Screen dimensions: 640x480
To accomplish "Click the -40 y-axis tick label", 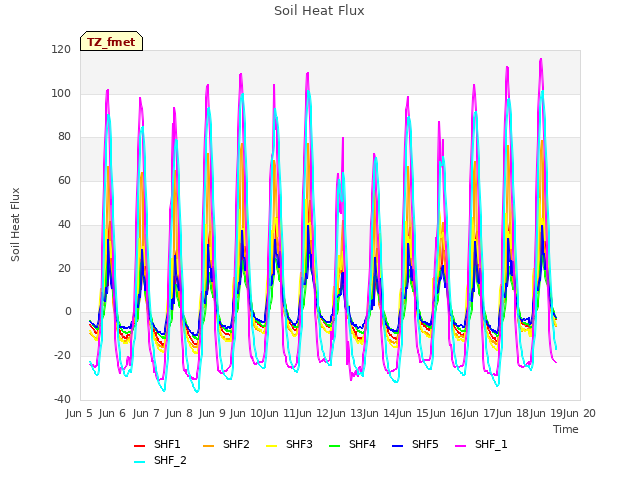I will tap(62, 399).
